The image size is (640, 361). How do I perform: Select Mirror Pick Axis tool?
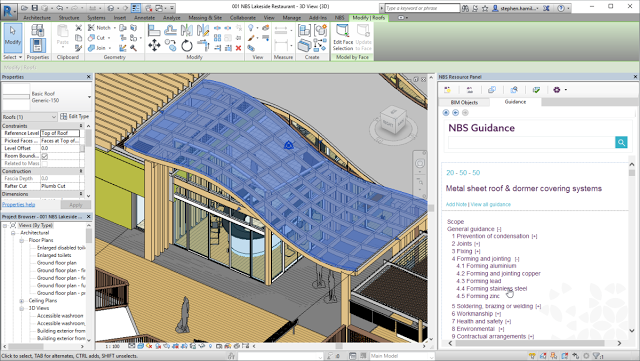click(187, 30)
